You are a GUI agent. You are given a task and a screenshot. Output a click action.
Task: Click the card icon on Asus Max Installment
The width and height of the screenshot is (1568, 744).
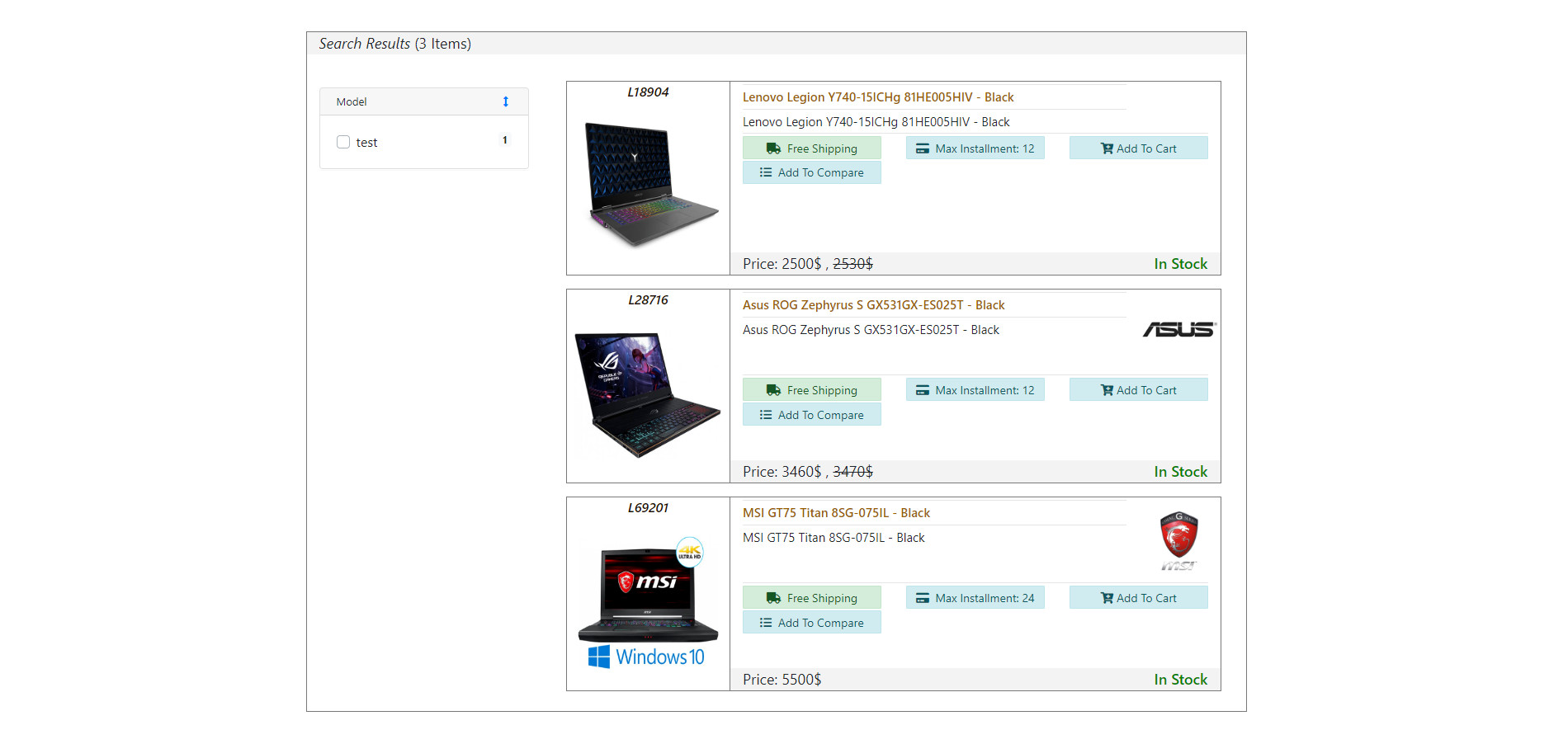tap(923, 390)
